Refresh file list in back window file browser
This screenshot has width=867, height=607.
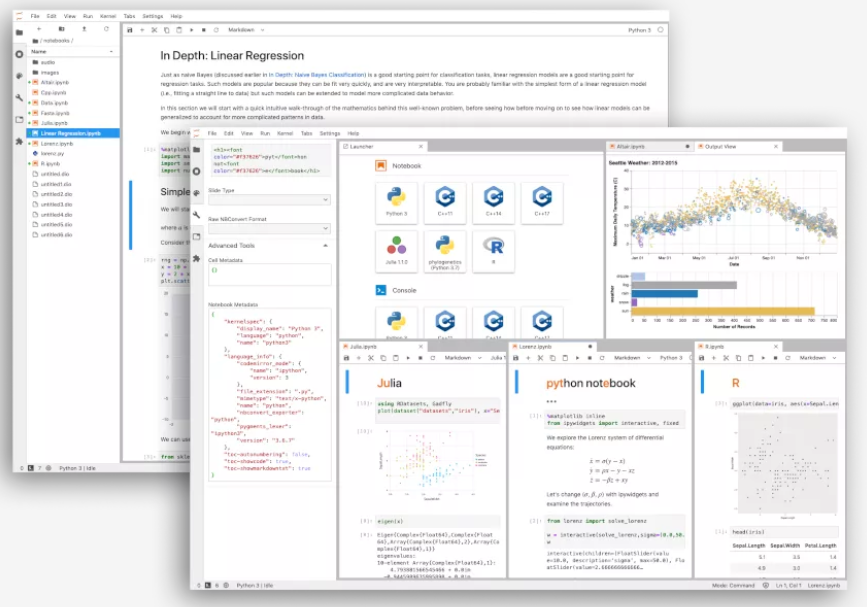[x=106, y=29]
